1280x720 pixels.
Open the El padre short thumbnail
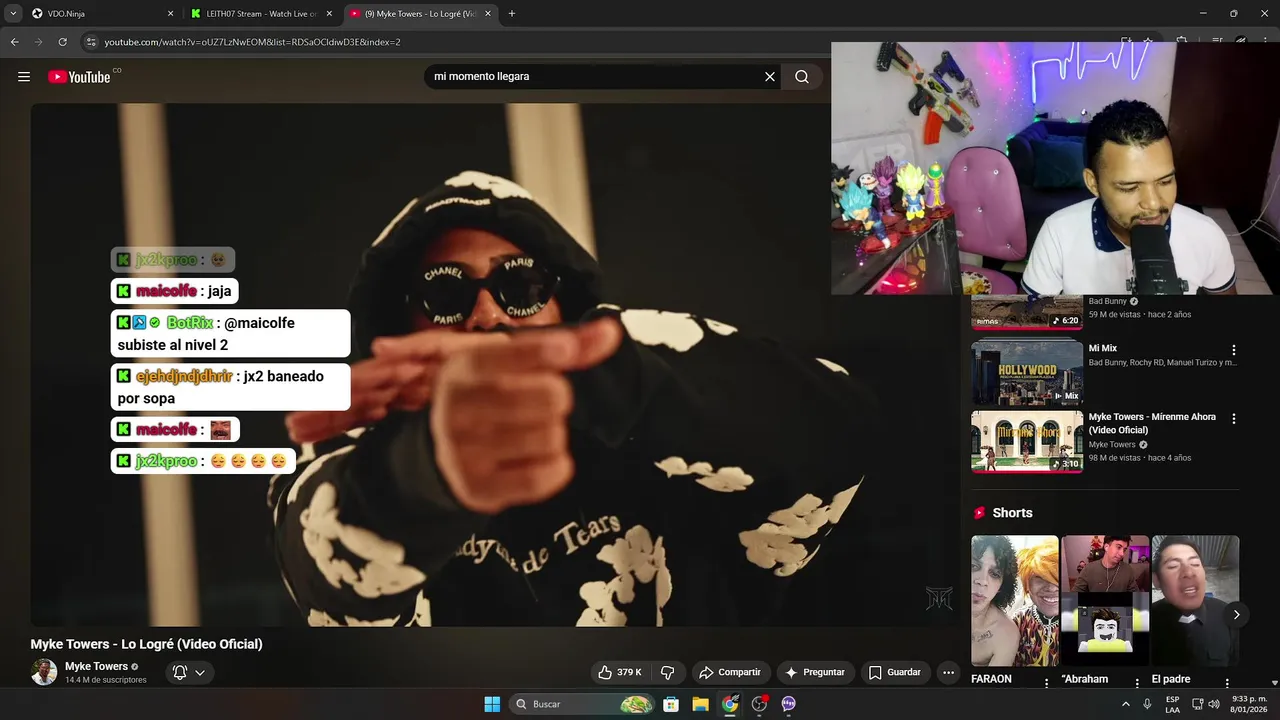1195,601
